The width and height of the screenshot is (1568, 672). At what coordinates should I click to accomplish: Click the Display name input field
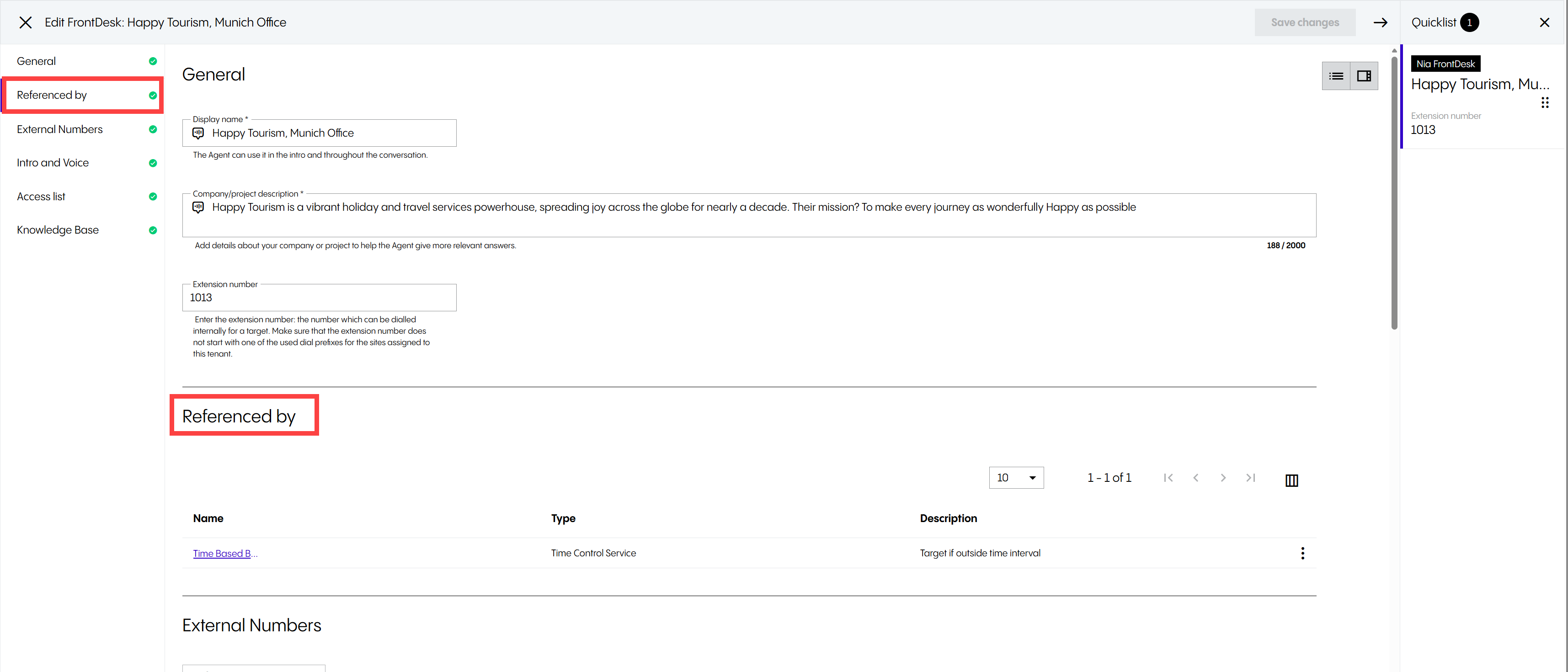319,133
